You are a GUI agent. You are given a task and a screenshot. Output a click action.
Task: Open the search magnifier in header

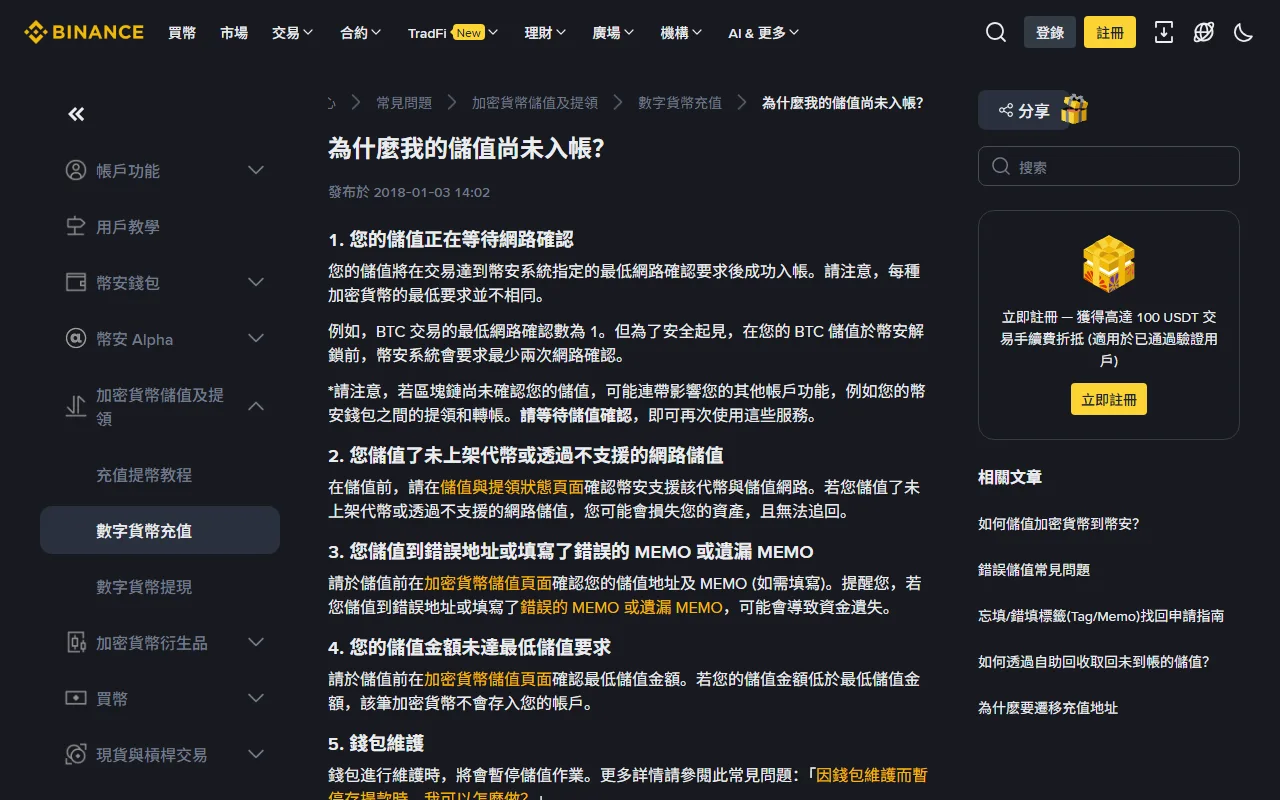[996, 32]
